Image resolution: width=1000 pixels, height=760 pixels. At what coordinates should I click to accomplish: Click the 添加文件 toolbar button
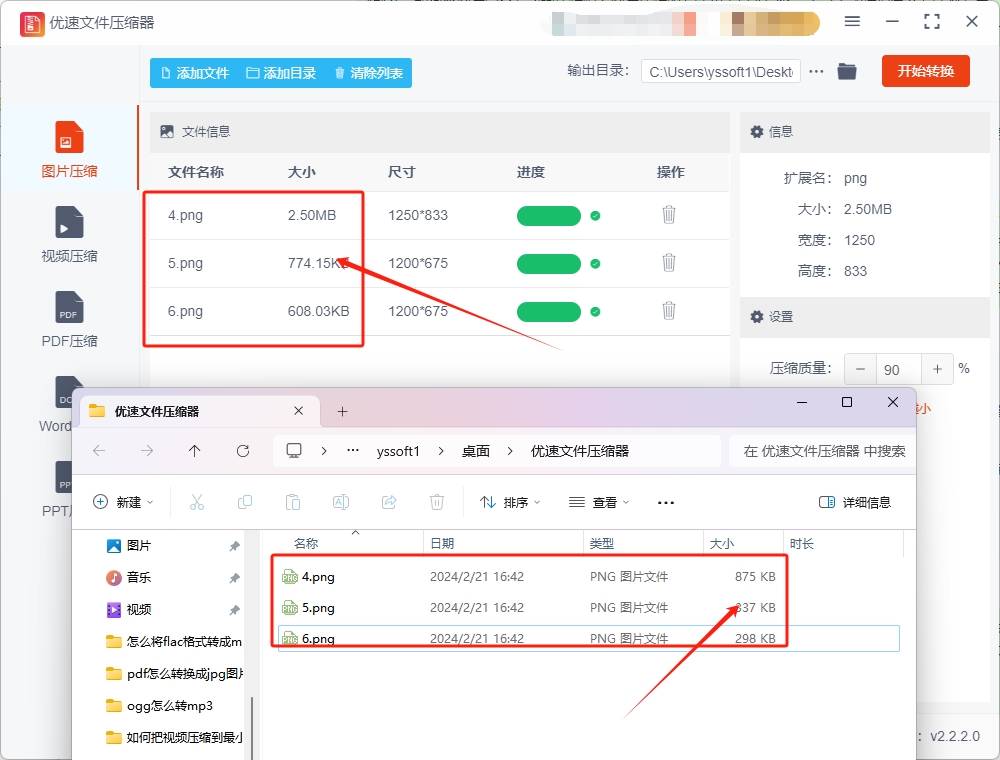[x=196, y=72]
